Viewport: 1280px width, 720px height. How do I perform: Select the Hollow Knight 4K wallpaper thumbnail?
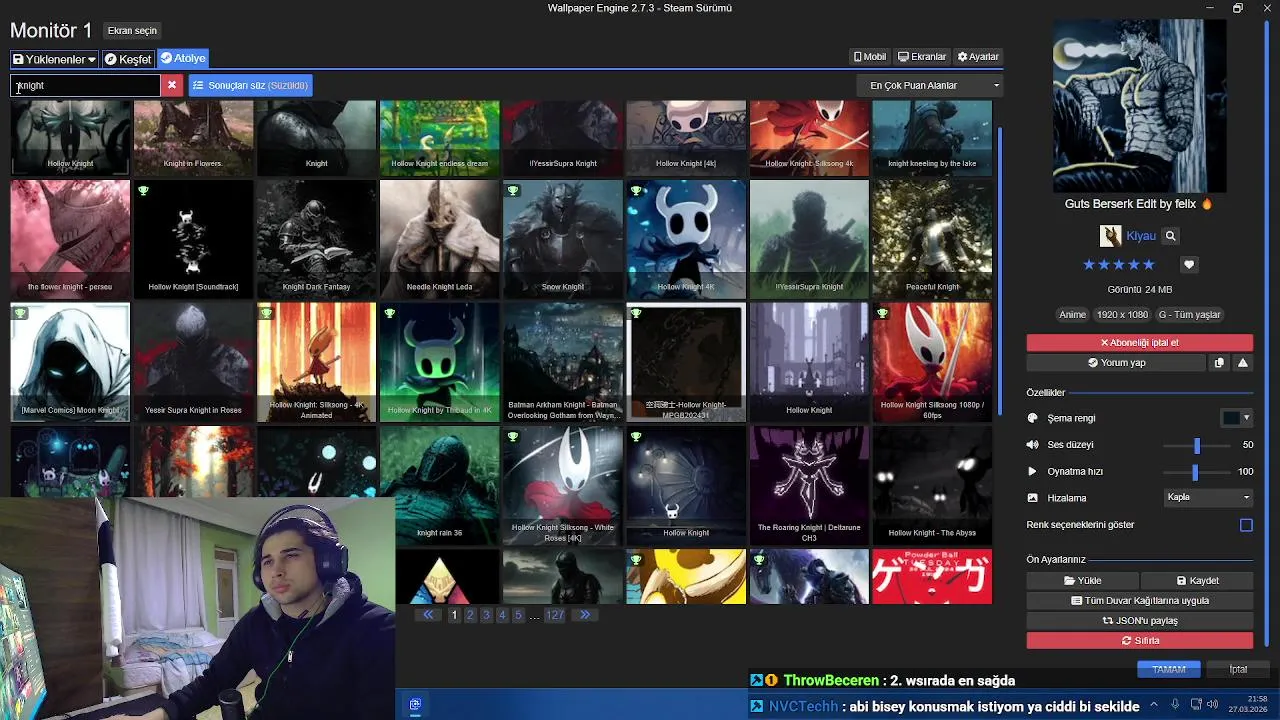[x=686, y=239]
